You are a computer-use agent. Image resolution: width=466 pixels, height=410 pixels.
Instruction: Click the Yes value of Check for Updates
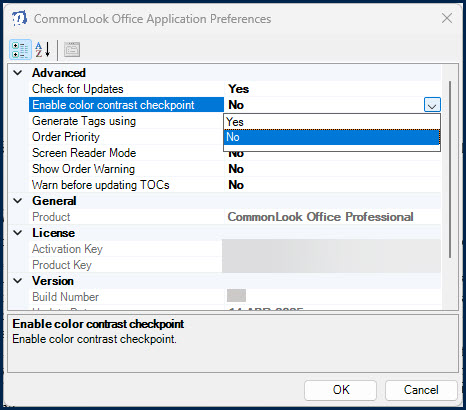pos(239,89)
